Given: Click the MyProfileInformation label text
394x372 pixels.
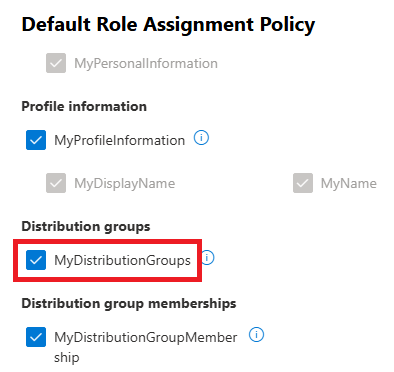Looking at the screenshot, I should coord(119,140).
